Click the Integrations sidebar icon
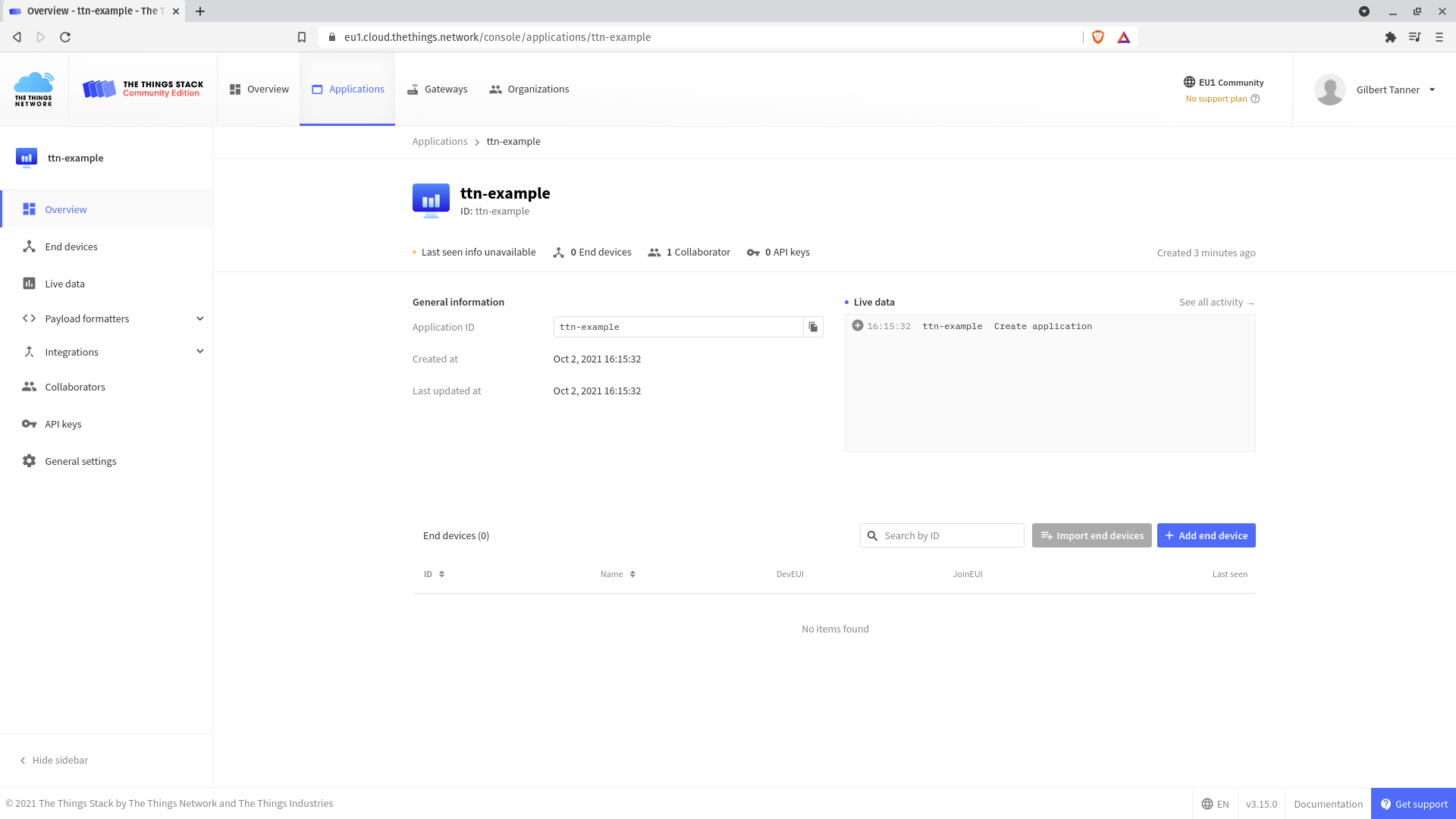This screenshot has width=1456, height=819. pyautogui.click(x=29, y=351)
